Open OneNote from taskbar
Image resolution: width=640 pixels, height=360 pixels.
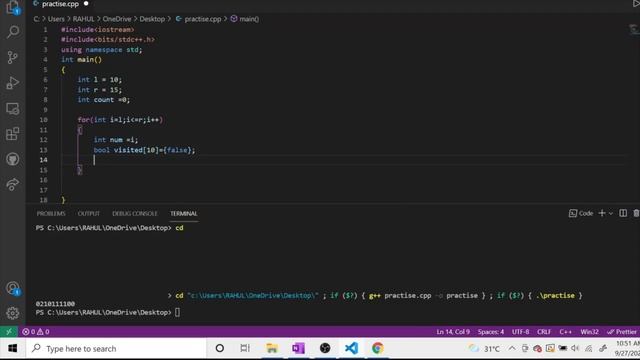pos(298,348)
